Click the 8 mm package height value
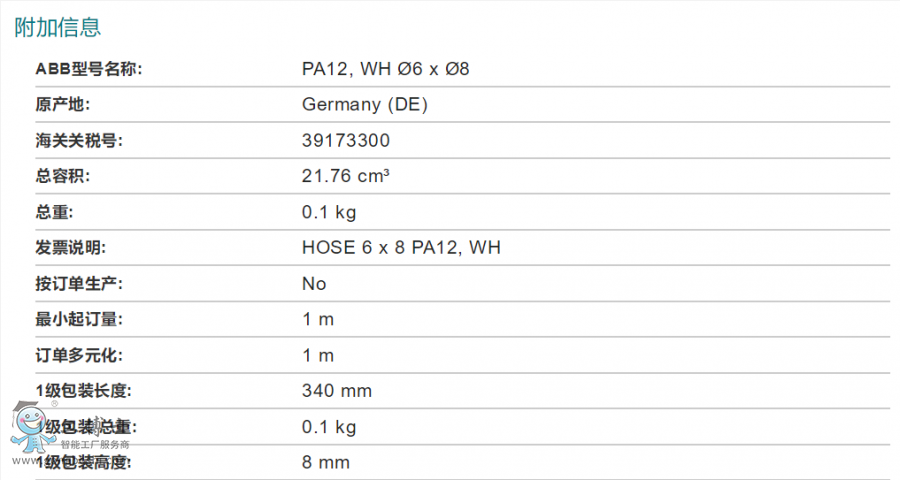The width and height of the screenshot is (900, 480). (x=326, y=463)
